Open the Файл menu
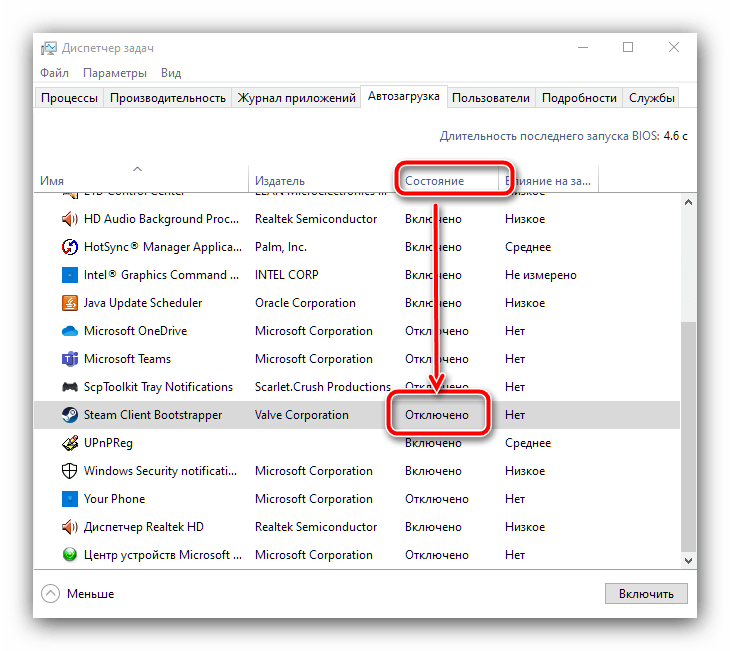Screen dimensions: 730x651 click(54, 73)
